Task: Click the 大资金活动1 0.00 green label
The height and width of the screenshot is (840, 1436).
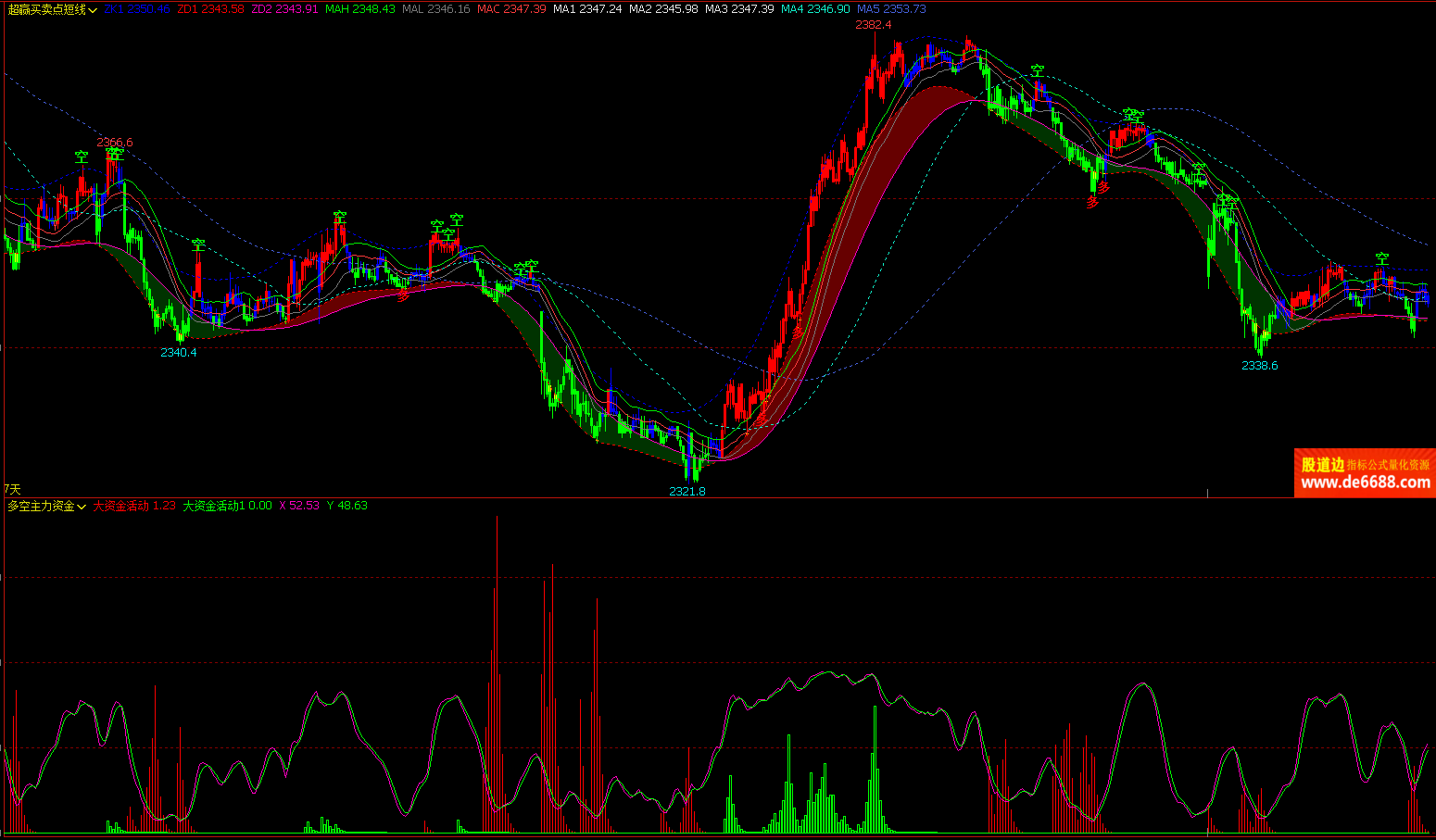Action: (x=227, y=506)
